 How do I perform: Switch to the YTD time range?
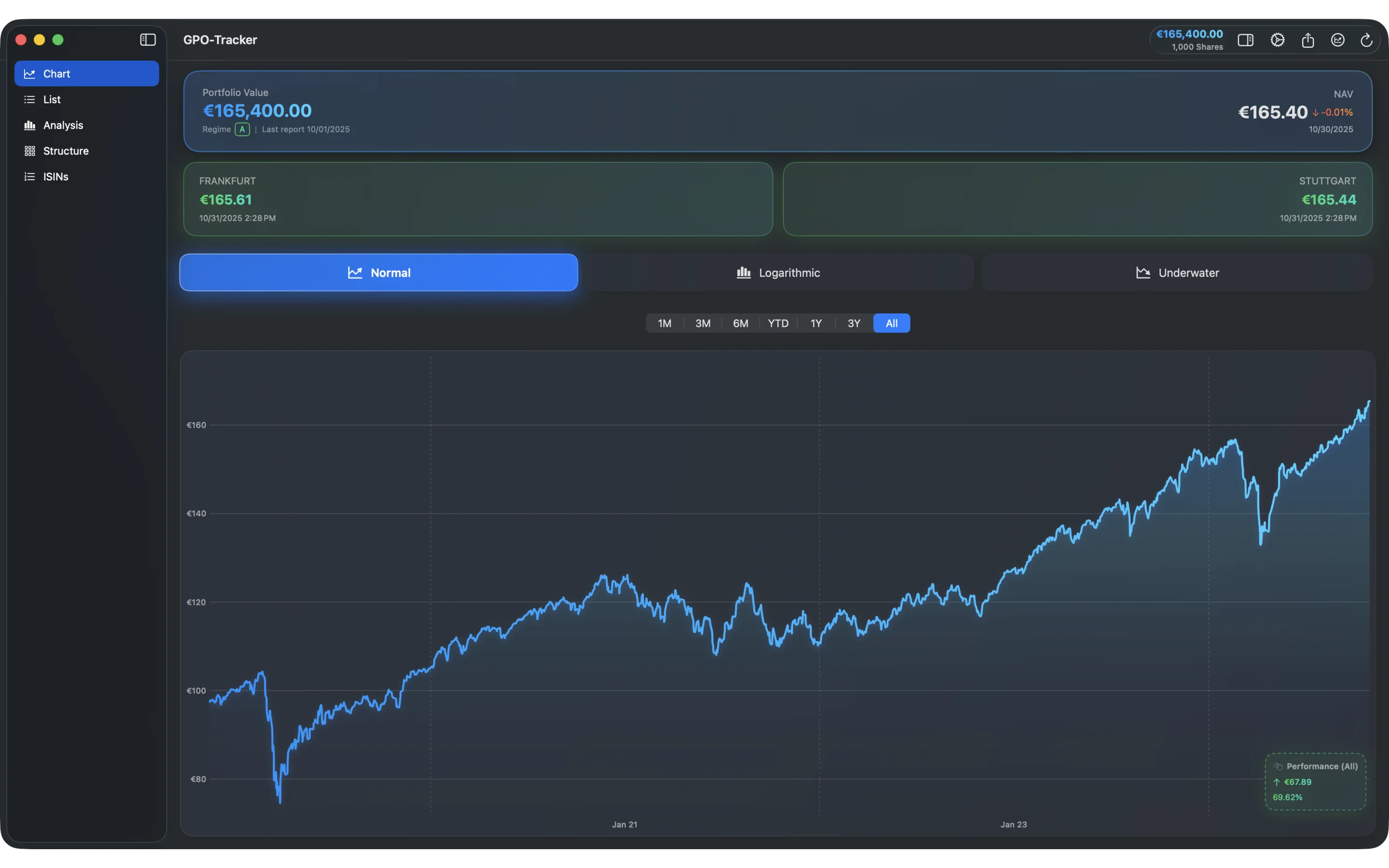[778, 323]
